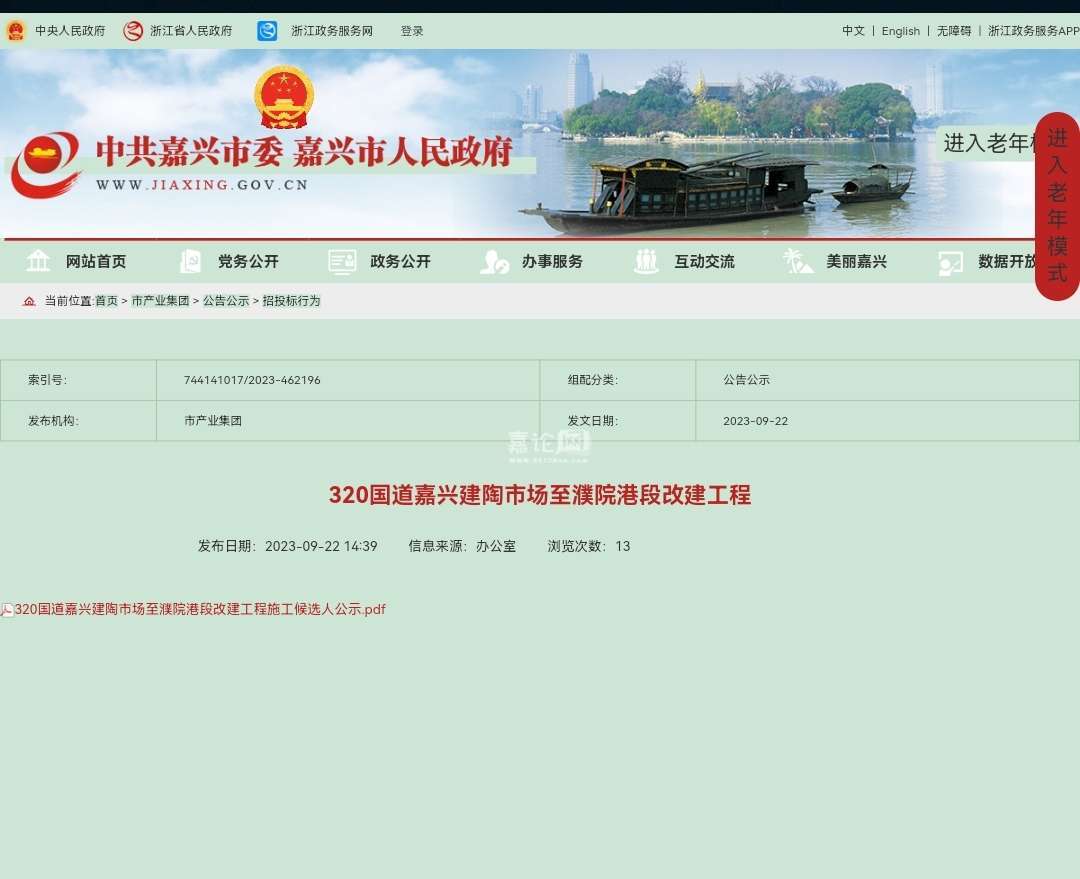Click the 网站首页 building icon
The width and height of the screenshot is (1080, 879).
click(x=38, y=261)
